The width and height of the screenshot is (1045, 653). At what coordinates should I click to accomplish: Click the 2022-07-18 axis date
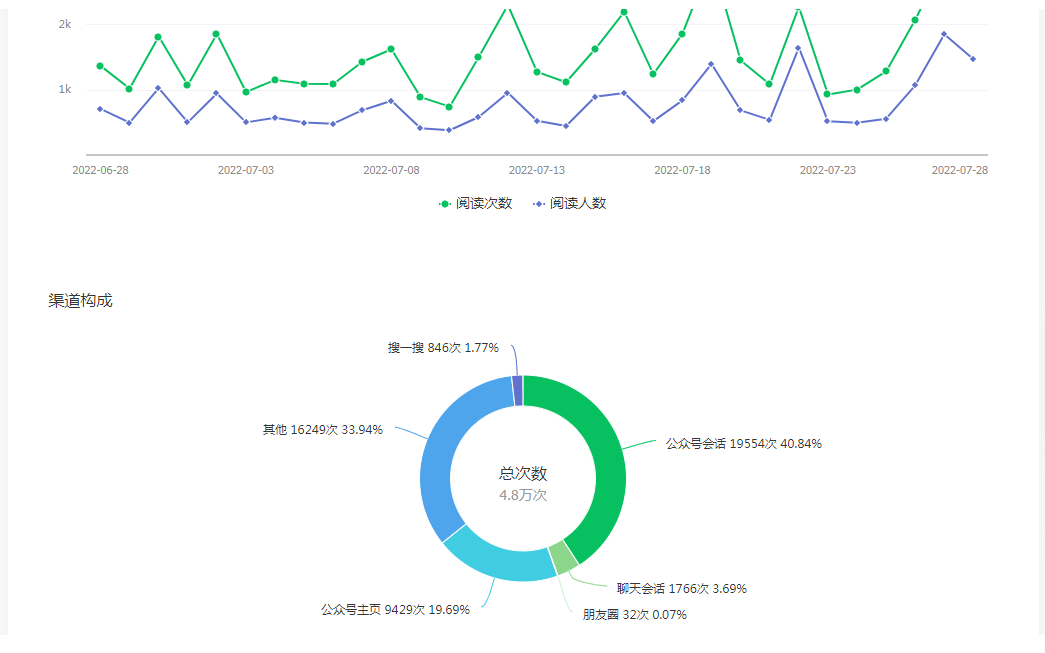[x=682, y=170]
